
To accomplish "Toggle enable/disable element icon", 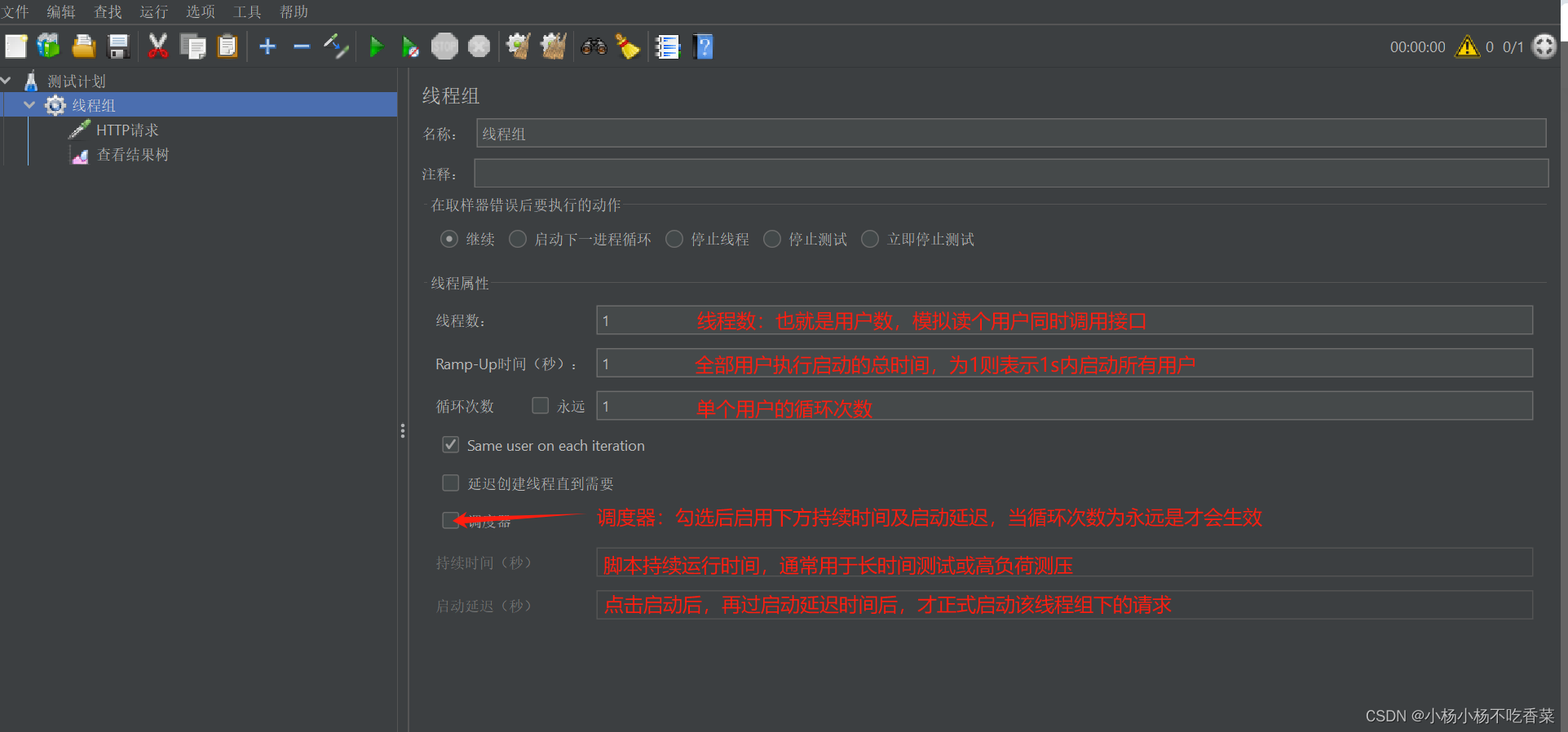I will point(336,46).
